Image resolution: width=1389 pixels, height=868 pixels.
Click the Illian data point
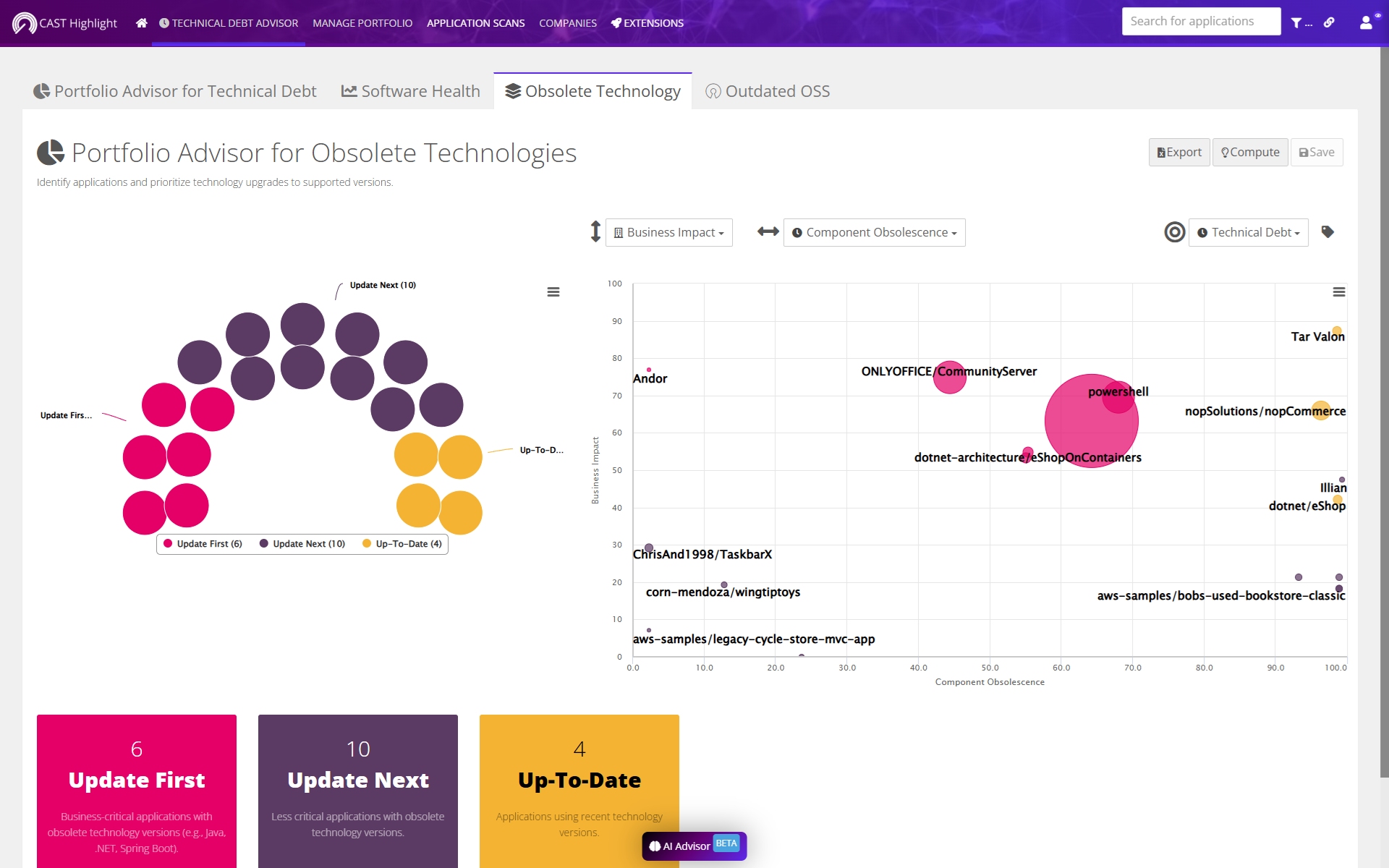(1342, 480)
